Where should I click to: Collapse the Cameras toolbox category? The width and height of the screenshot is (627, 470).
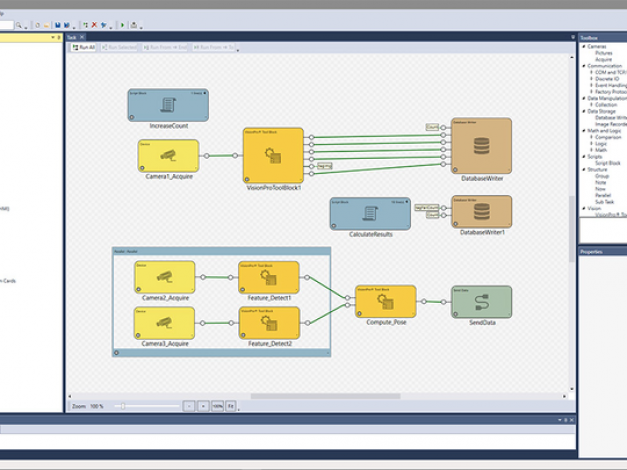point(584,47)
